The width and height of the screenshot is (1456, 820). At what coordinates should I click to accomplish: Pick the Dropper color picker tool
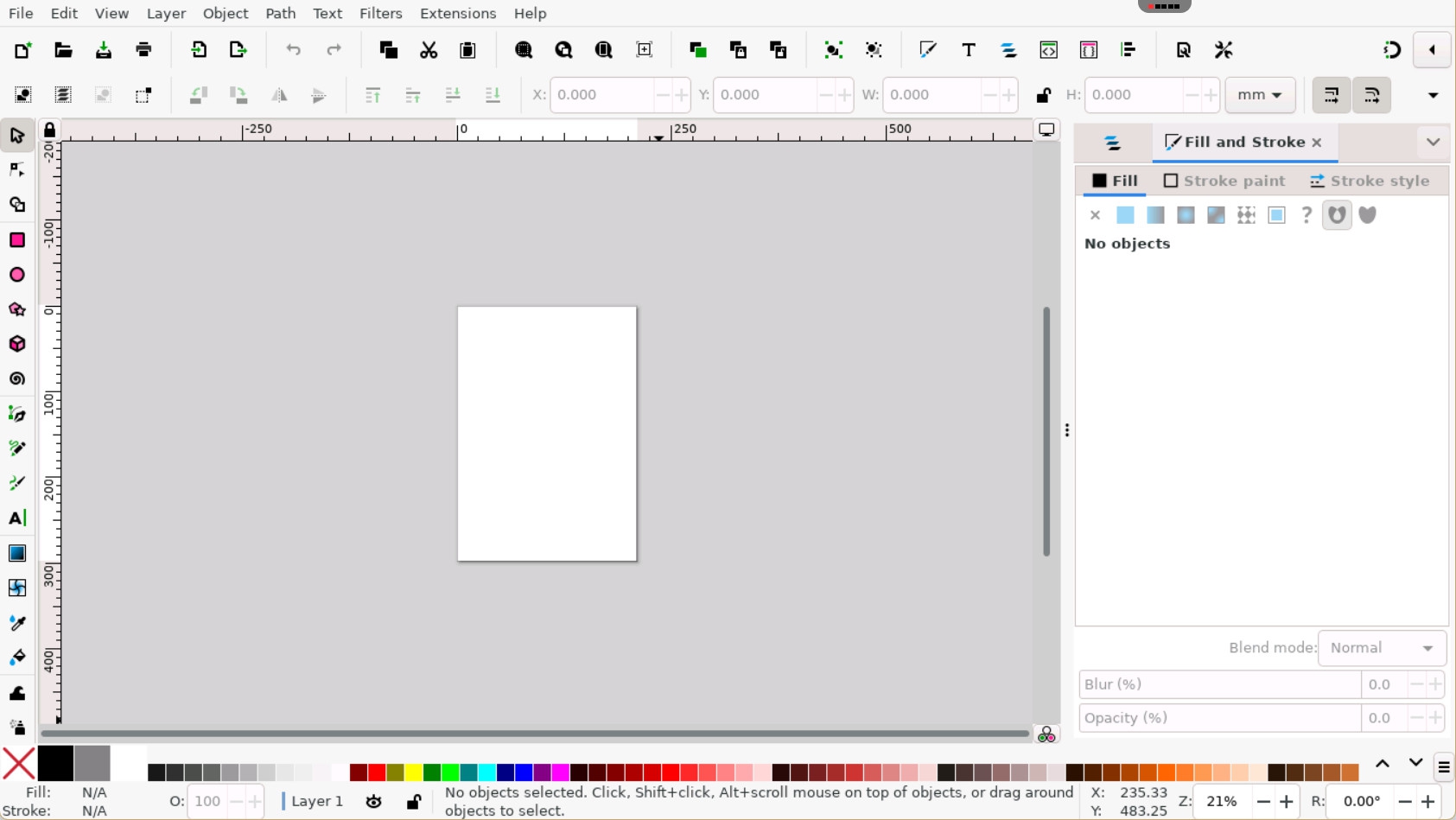[17, 623]
